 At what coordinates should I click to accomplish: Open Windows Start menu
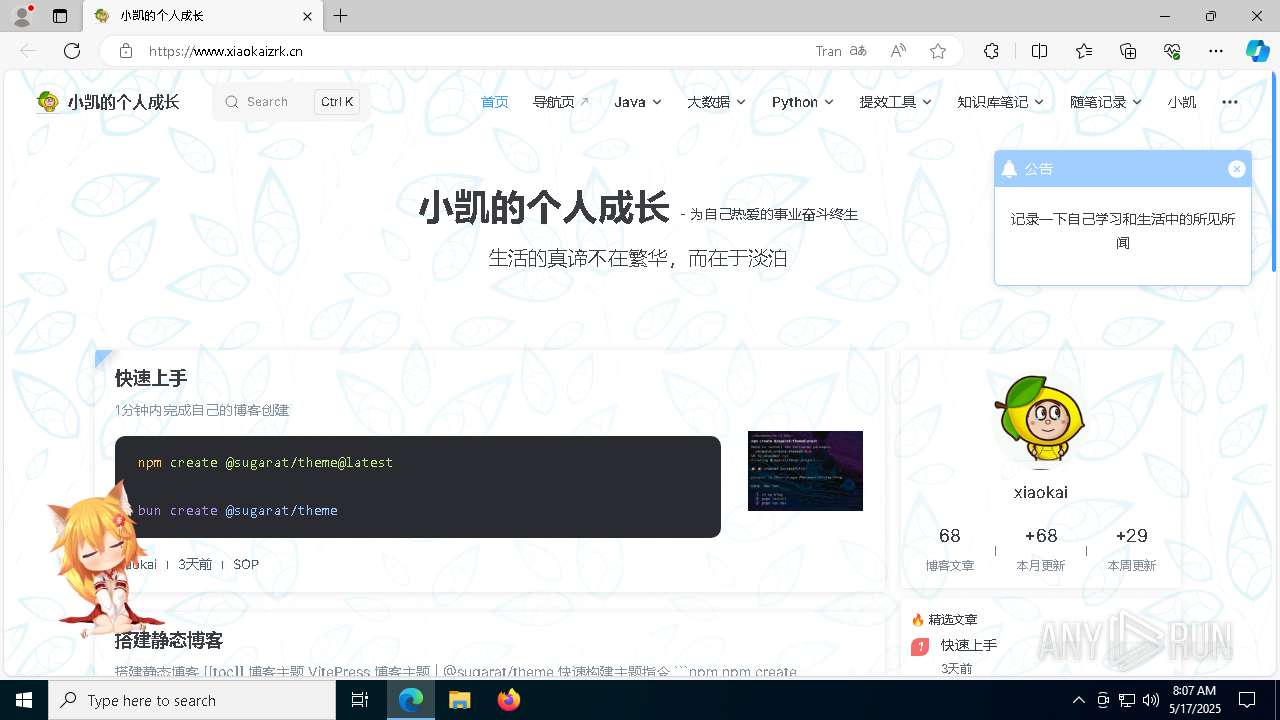point(24,700)
